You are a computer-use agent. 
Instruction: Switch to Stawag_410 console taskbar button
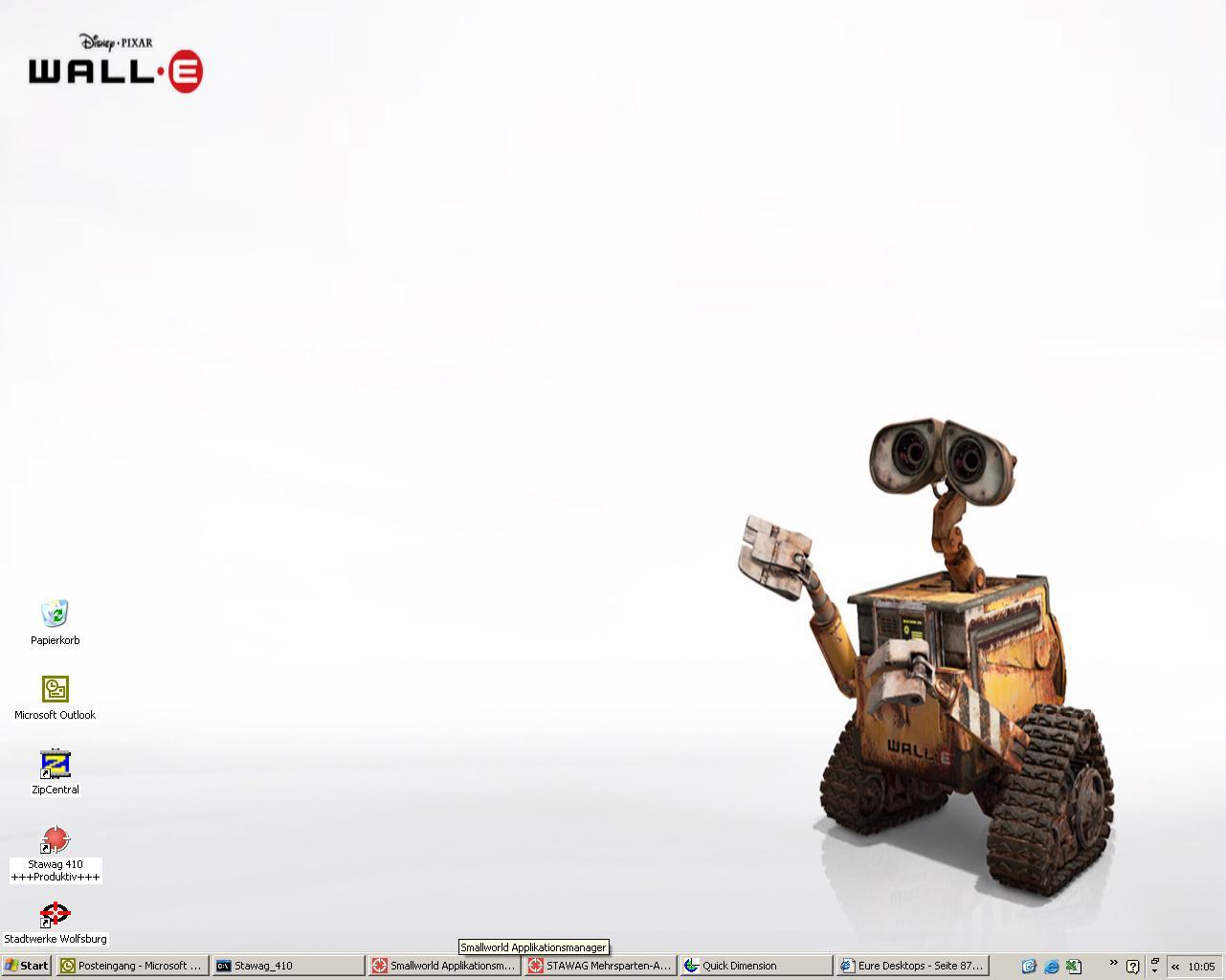click(x=288, y=966)
